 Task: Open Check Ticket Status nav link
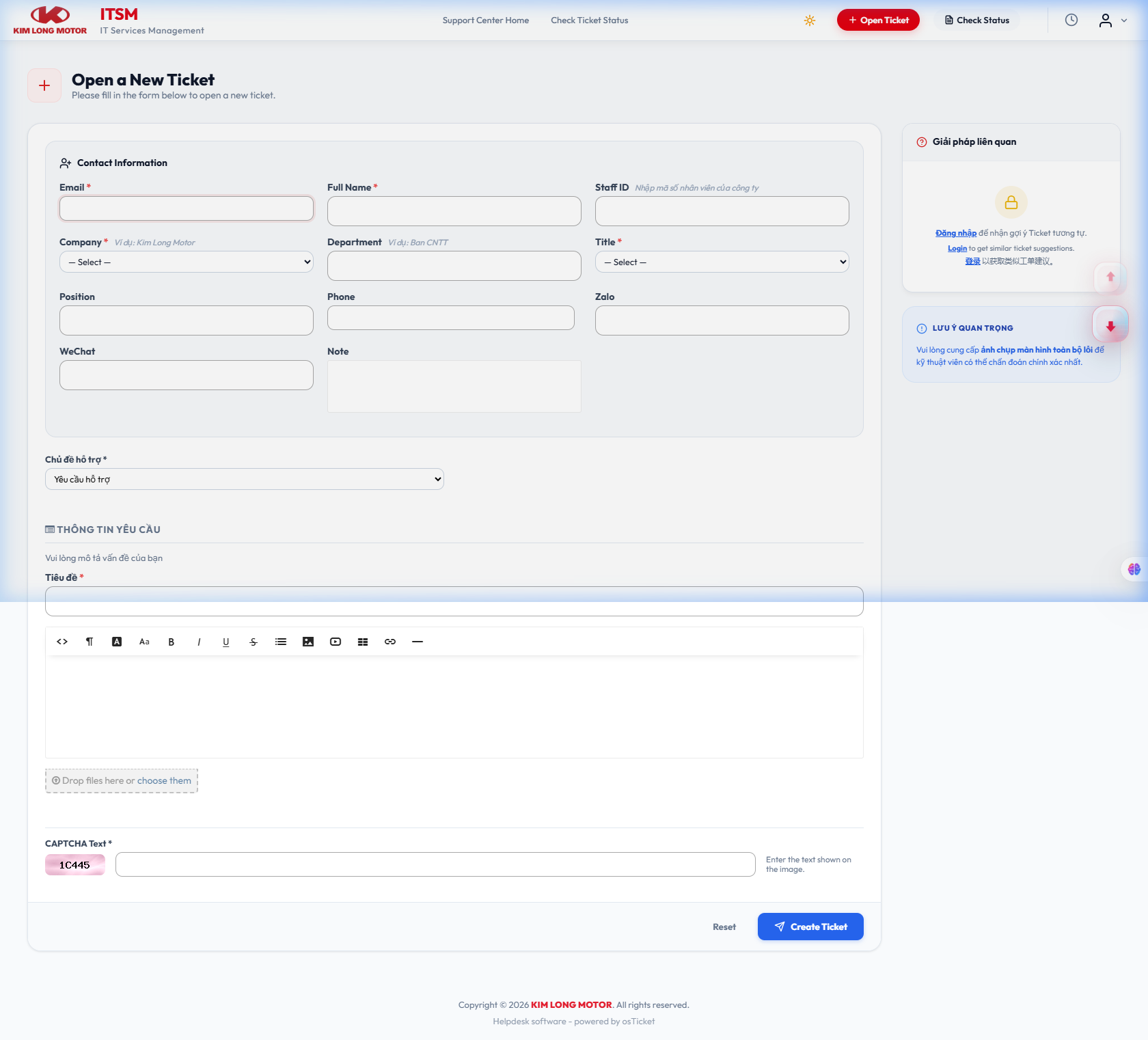point(590,20)
